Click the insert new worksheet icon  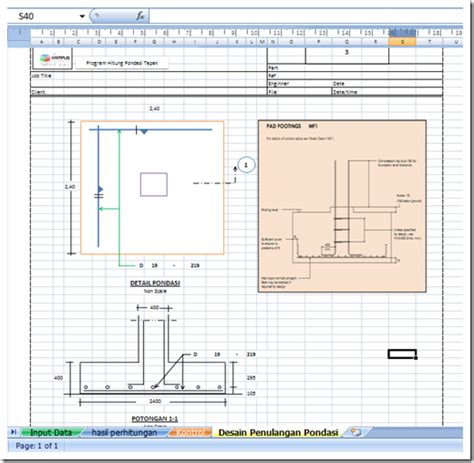(356, 432)
